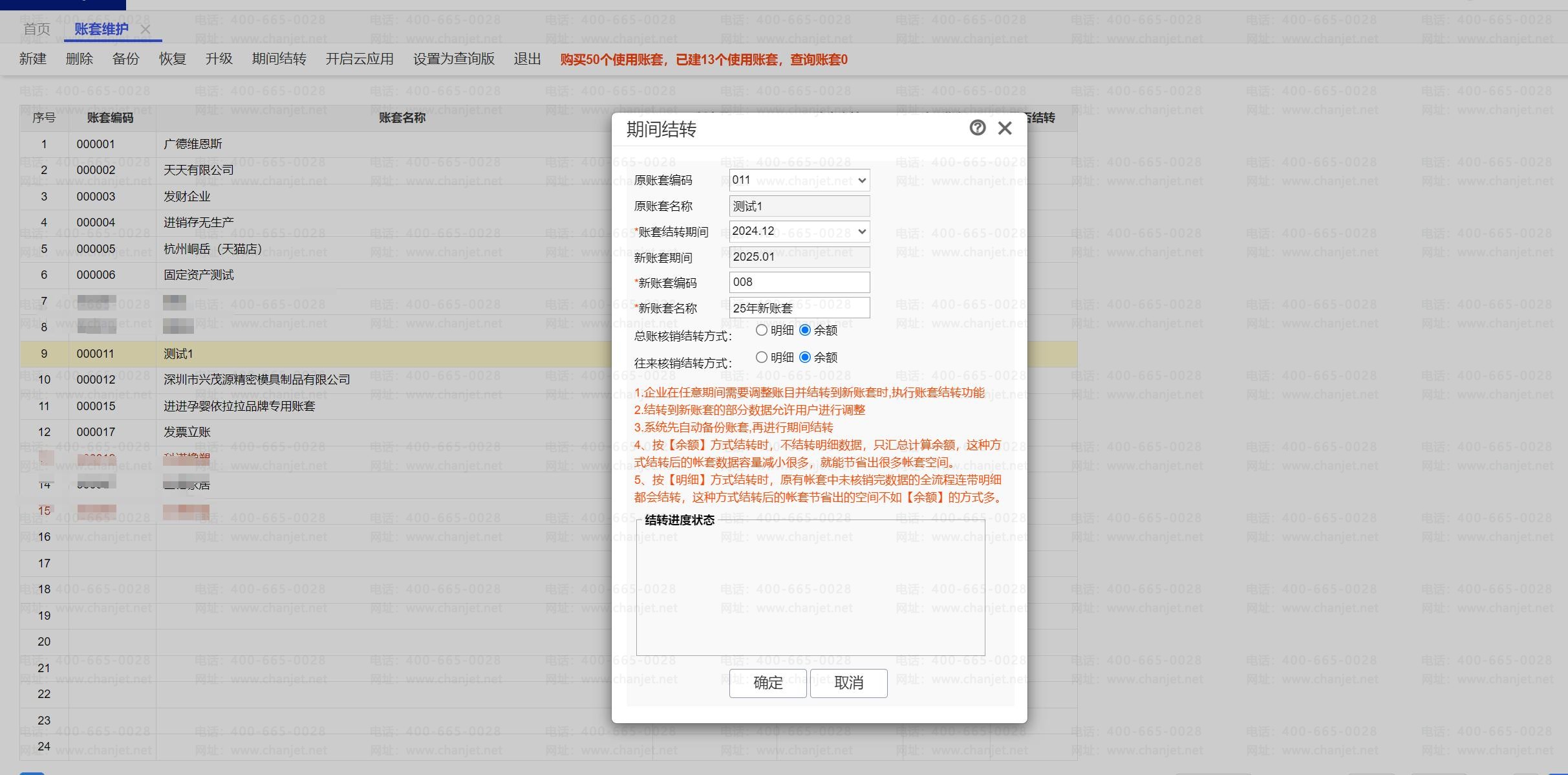The image size is (1568, 775).
Task: Click 确定 to confirm period transfer
Action: (x=768, y=683)
